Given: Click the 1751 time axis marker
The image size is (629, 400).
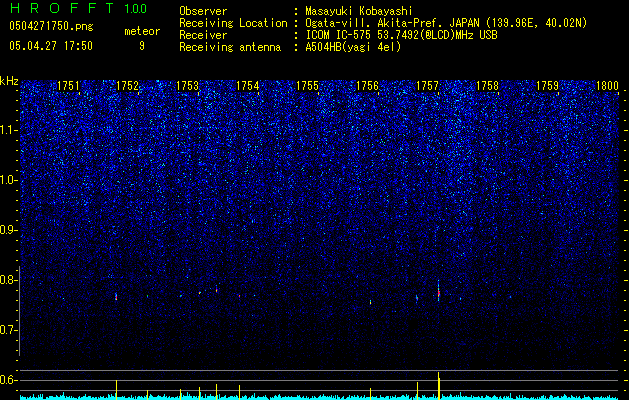Looking at the screenshot, I should [x=68, y=86].
